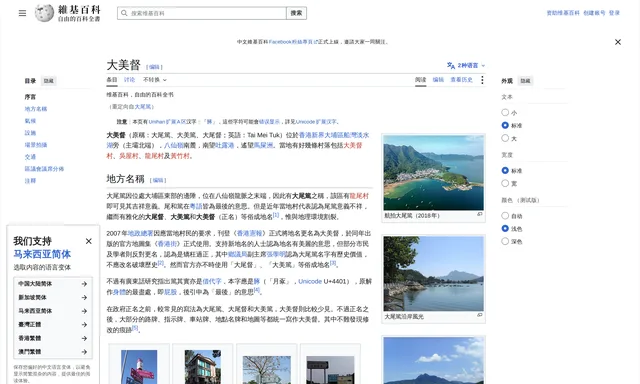Screen dimensions: 640x384
Task: Open footnote reference [1]
Action: (276, 215)
